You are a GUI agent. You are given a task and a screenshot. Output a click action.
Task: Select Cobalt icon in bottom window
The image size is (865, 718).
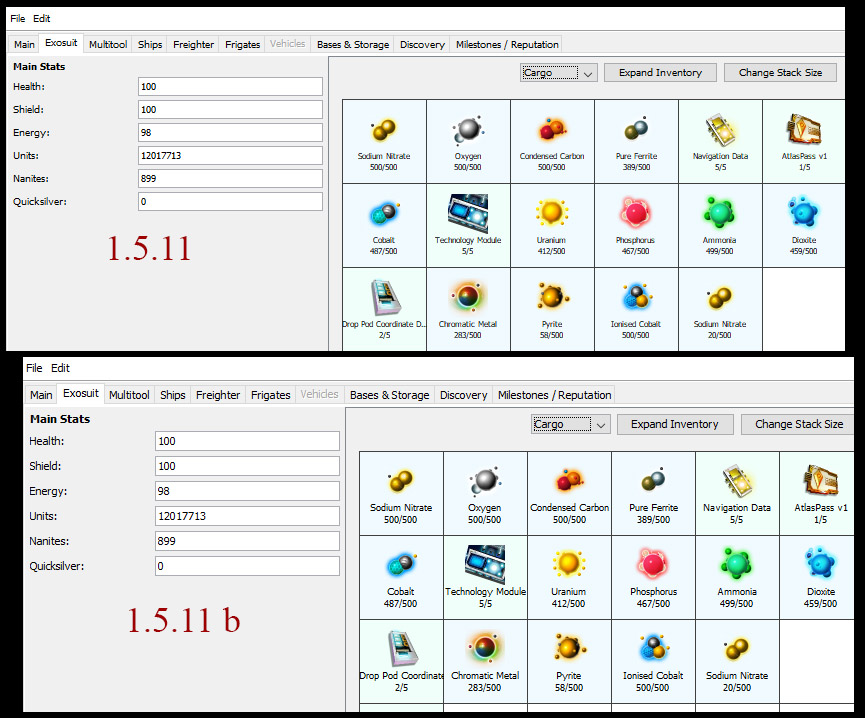tap(401, 566)
